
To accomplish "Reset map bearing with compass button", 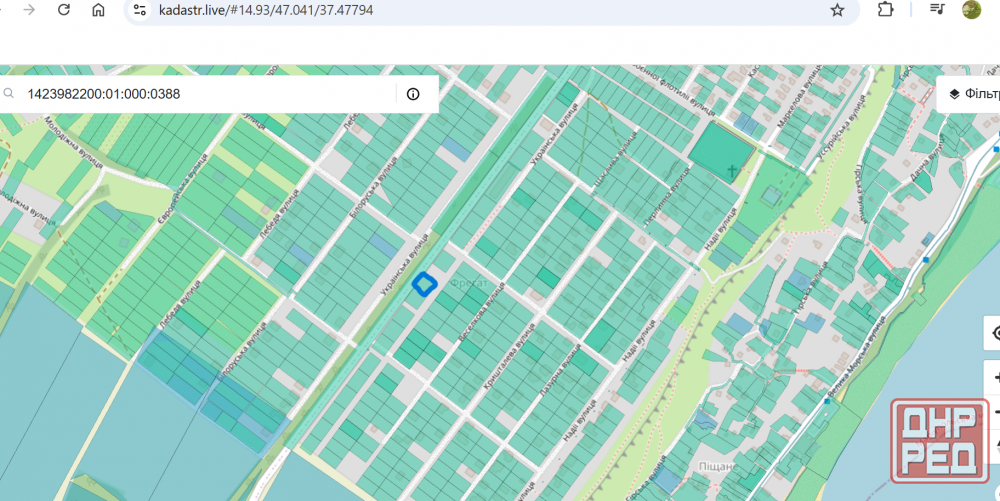I will (994, 440).
